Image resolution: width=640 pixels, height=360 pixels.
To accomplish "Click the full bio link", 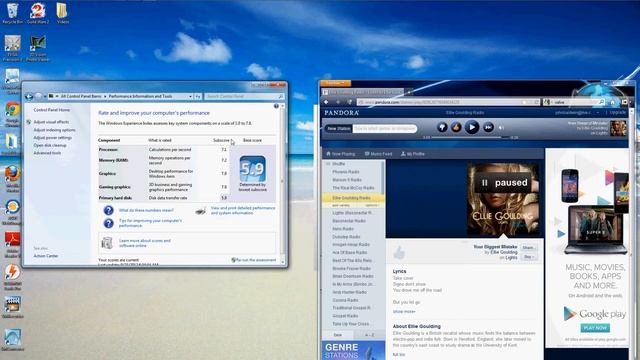I will coord(399,355).
